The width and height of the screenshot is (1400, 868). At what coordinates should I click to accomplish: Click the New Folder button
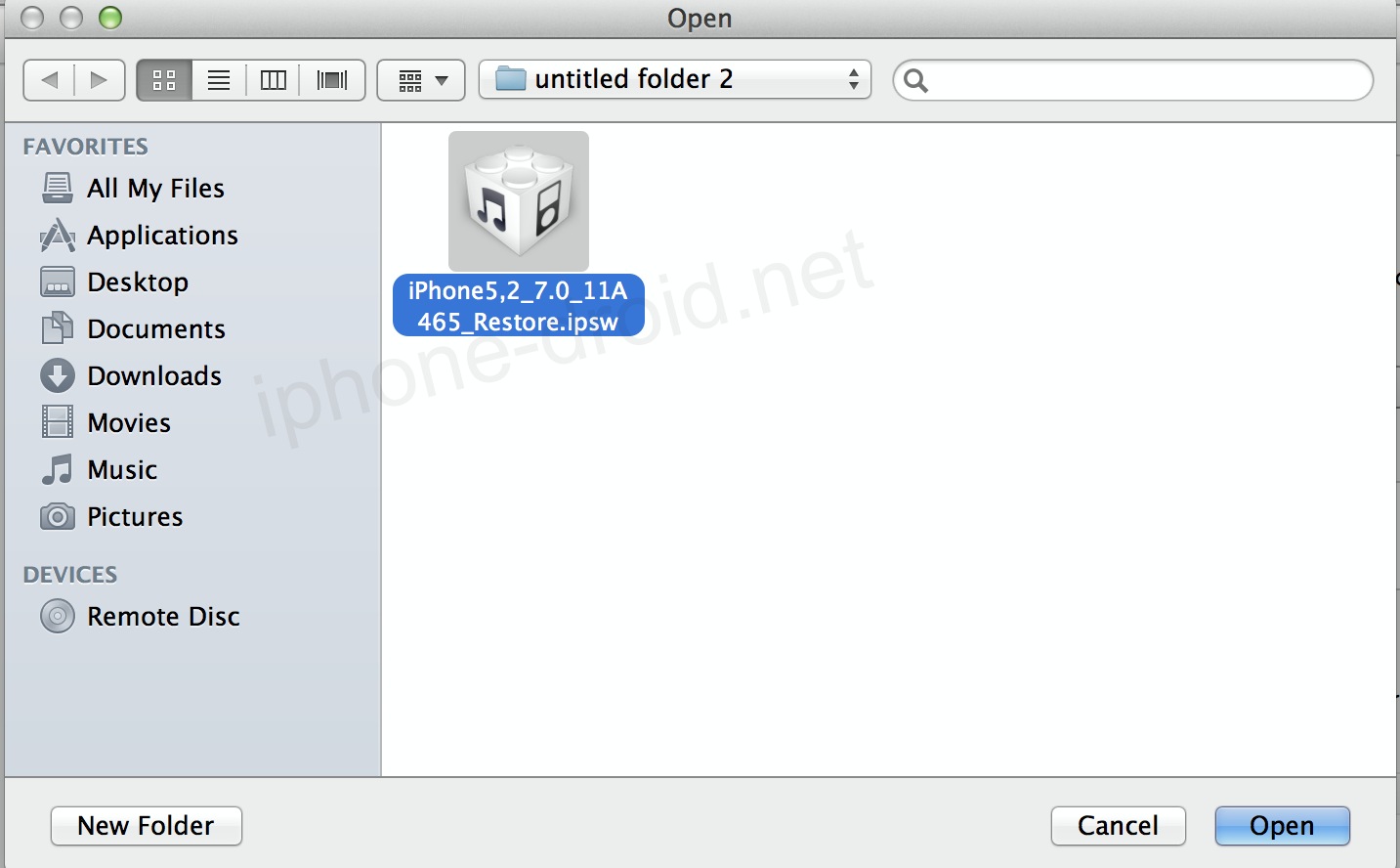point(147,826)
